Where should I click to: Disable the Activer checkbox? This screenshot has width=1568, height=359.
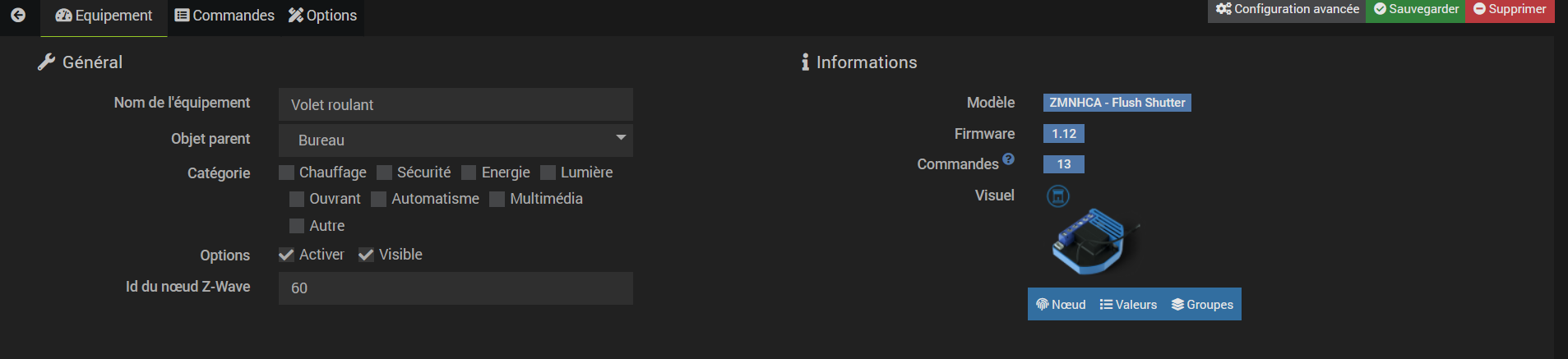pyautogui.click(x=286, y=255)
